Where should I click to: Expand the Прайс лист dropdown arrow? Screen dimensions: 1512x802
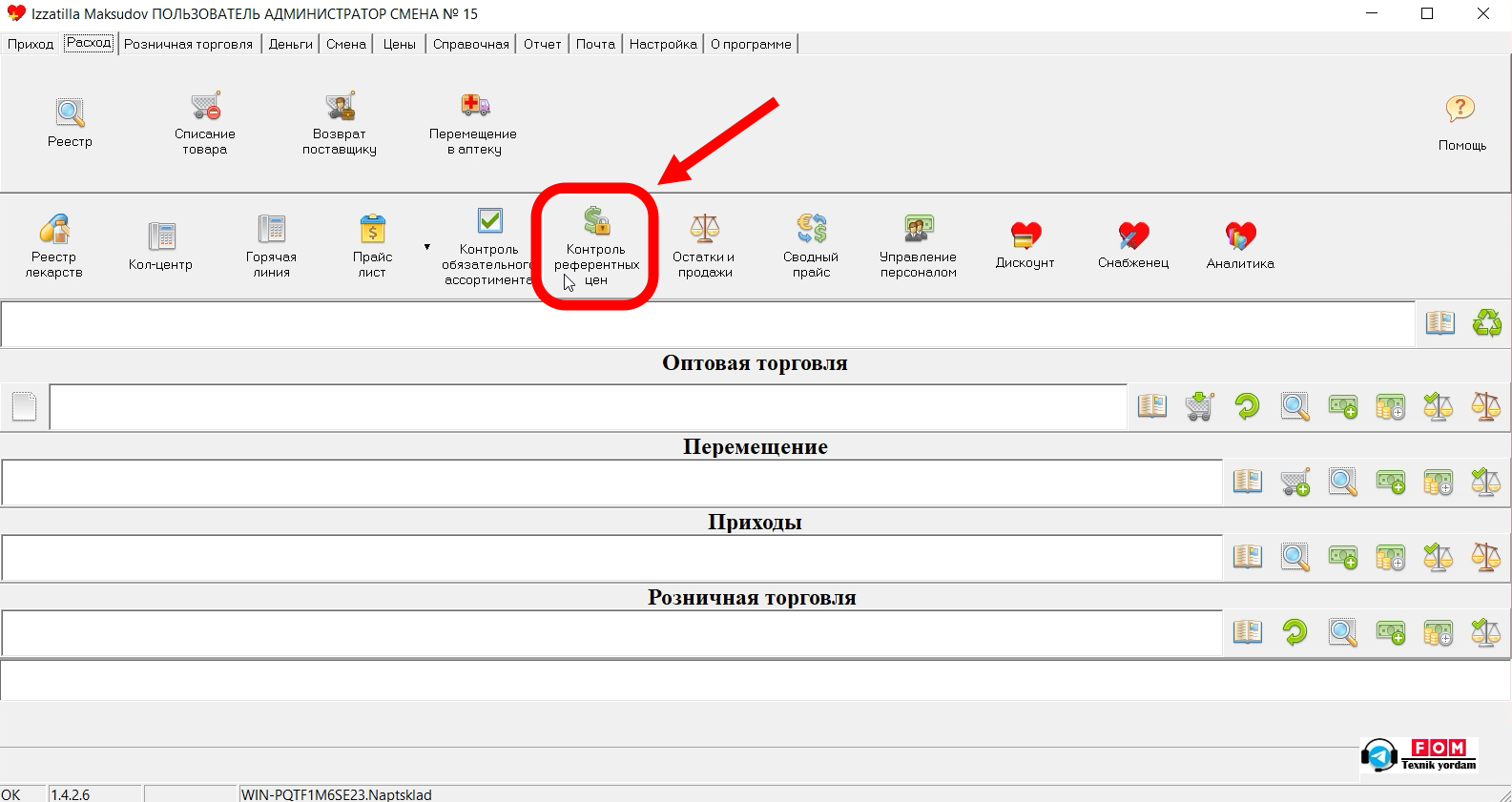point(426,247)
